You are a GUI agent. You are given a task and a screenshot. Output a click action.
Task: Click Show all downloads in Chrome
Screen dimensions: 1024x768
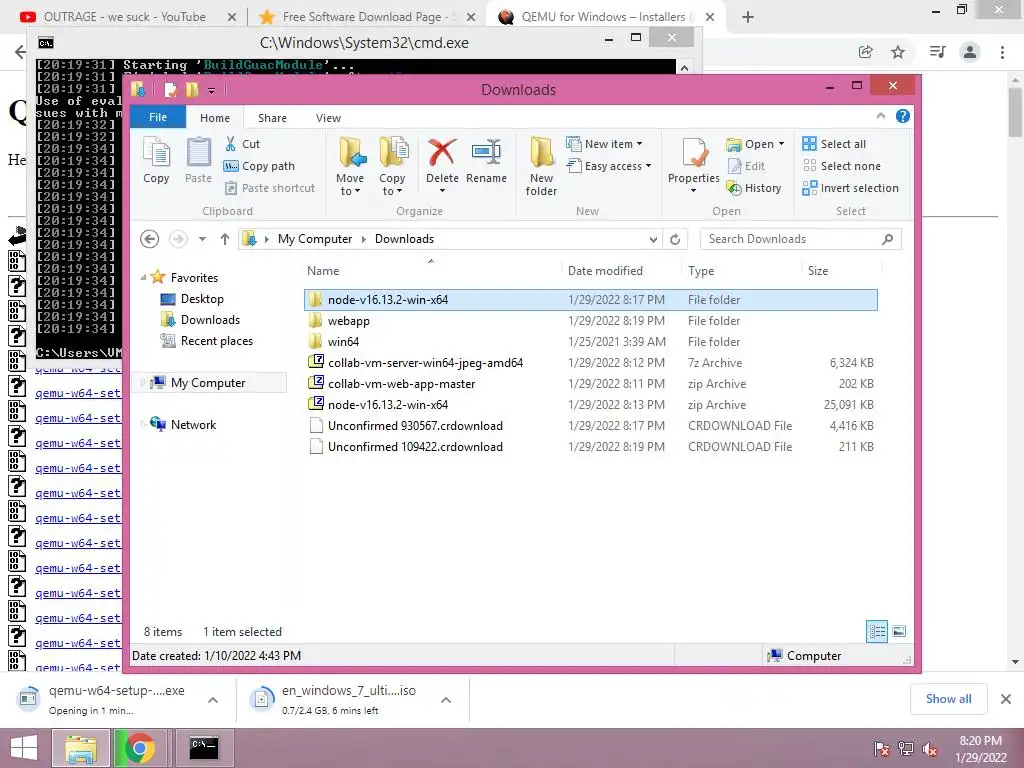tap(948, 699)
